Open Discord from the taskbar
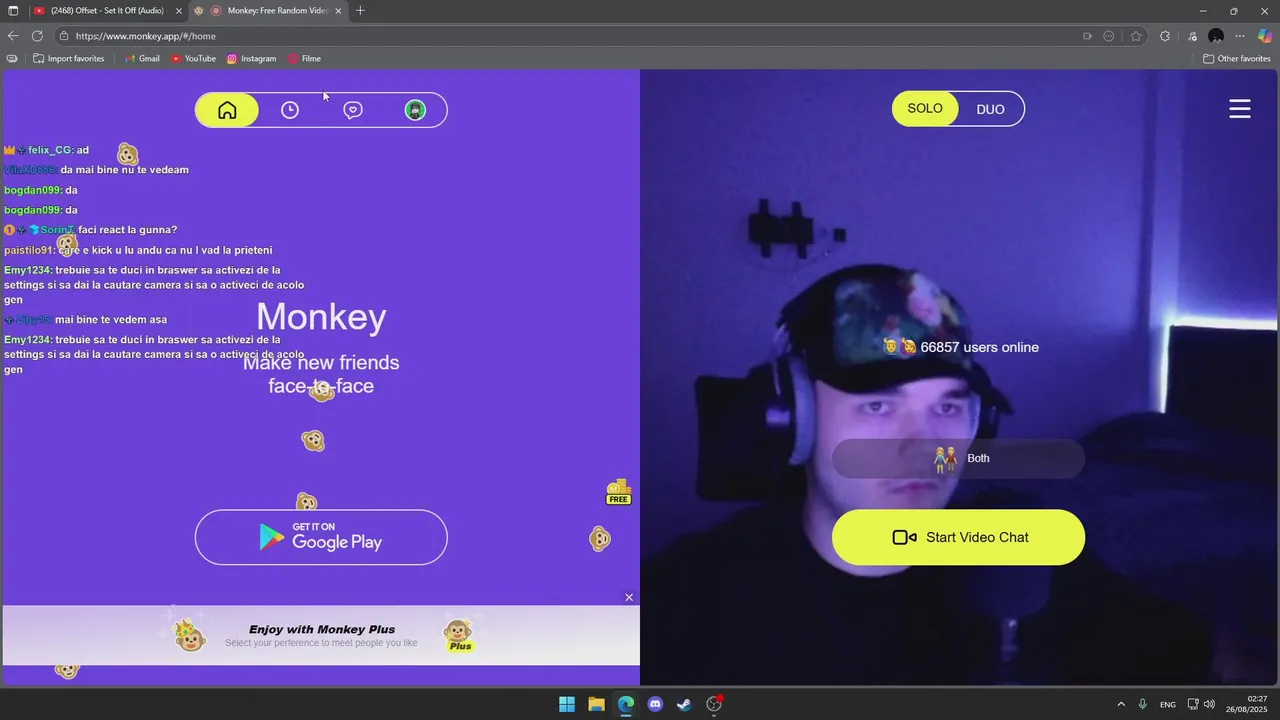This screenshot has width=1280, height=720. (655, 704)
